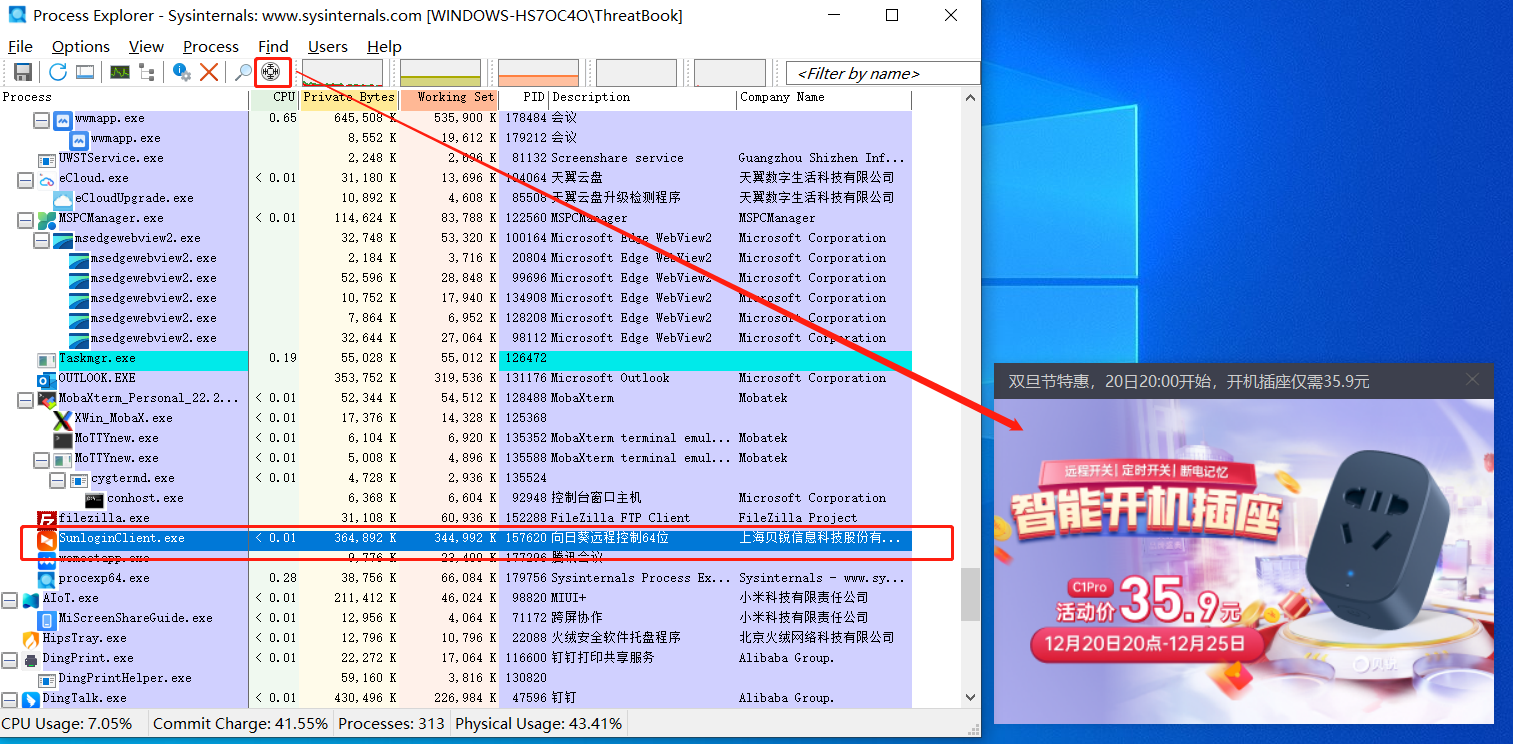Click the scrollbar down arrow of process list

970,697
